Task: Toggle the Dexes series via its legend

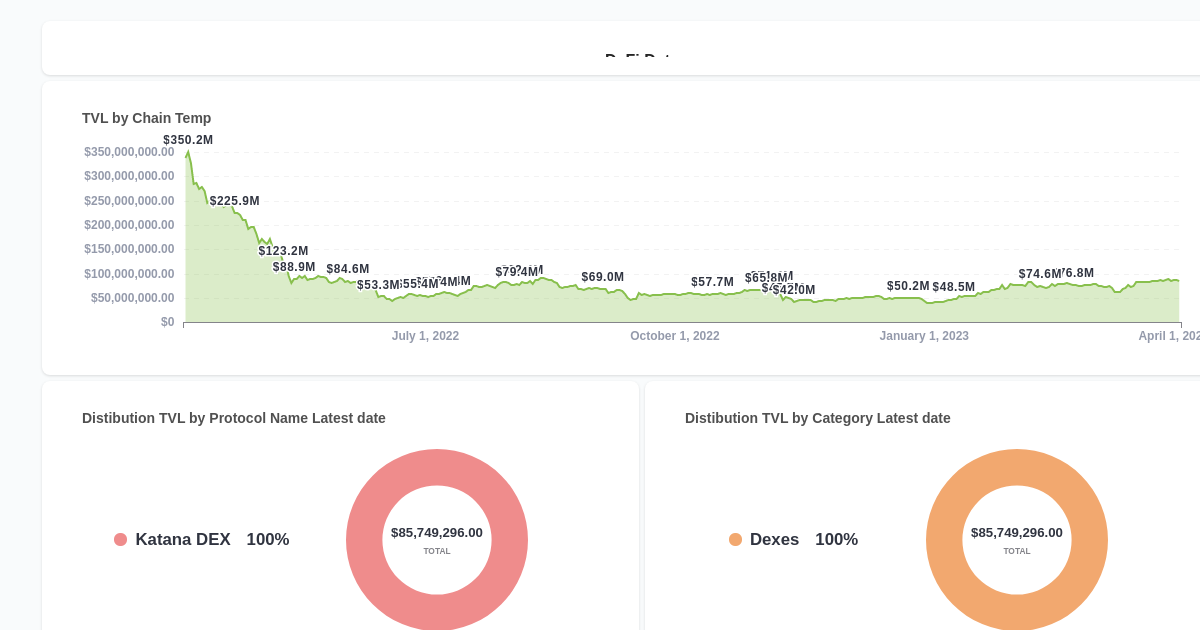Action: pyautogui.click(x=775, y=539)
